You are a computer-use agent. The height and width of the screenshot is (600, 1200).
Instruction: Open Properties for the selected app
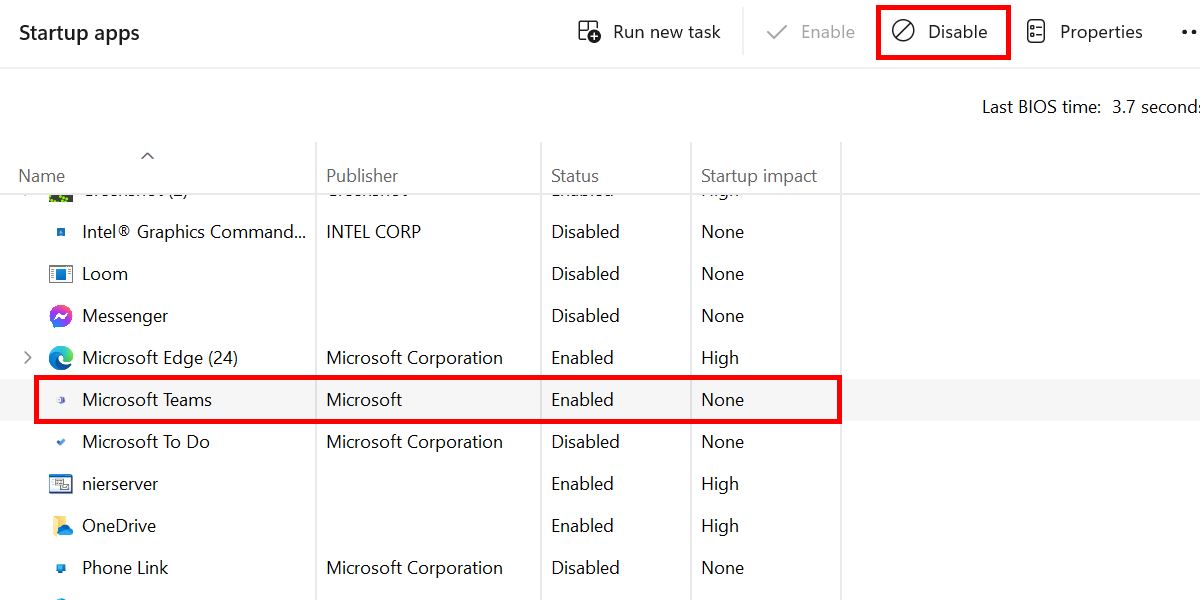pyautogui.click(x=1085, y=31)
